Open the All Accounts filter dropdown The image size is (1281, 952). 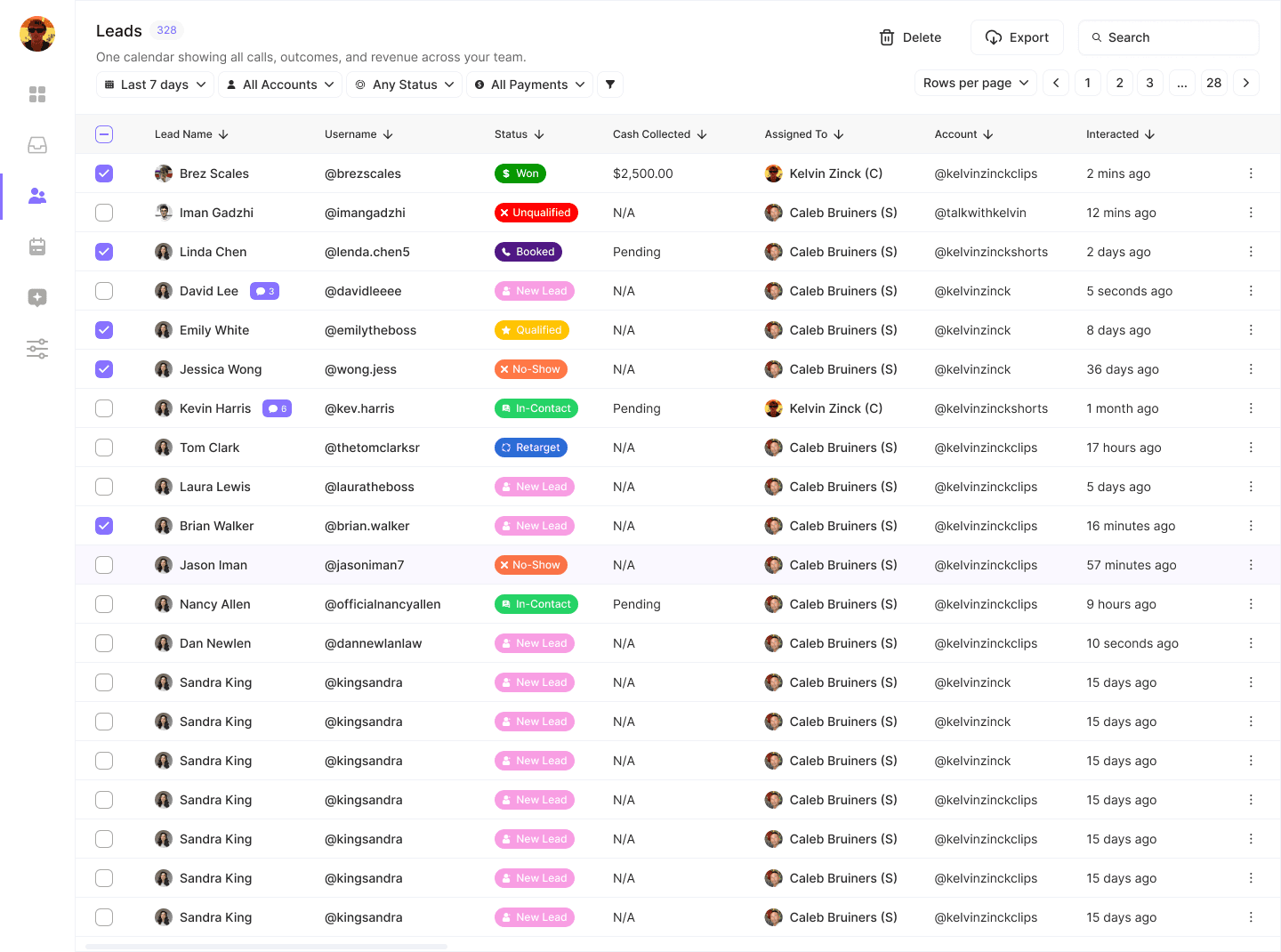click(x=280, y=85)
